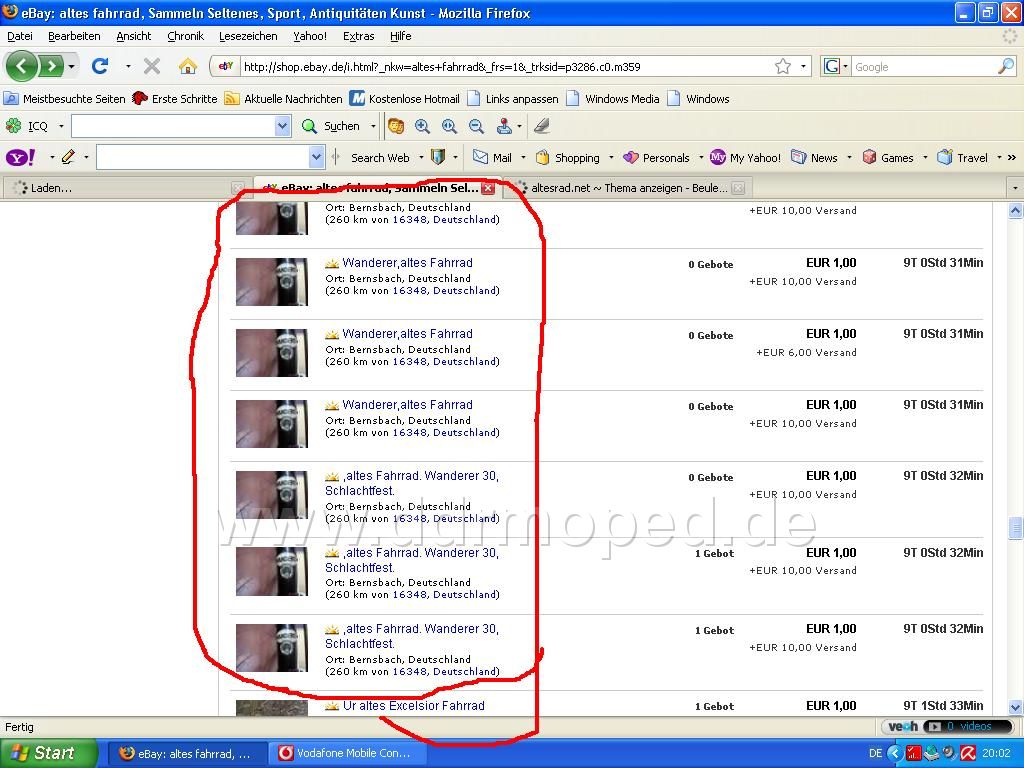Screen dimensions: 1024x768
Task: Open the address bar history dropdown
Action: pyautogui.click(x=803, y=66)
